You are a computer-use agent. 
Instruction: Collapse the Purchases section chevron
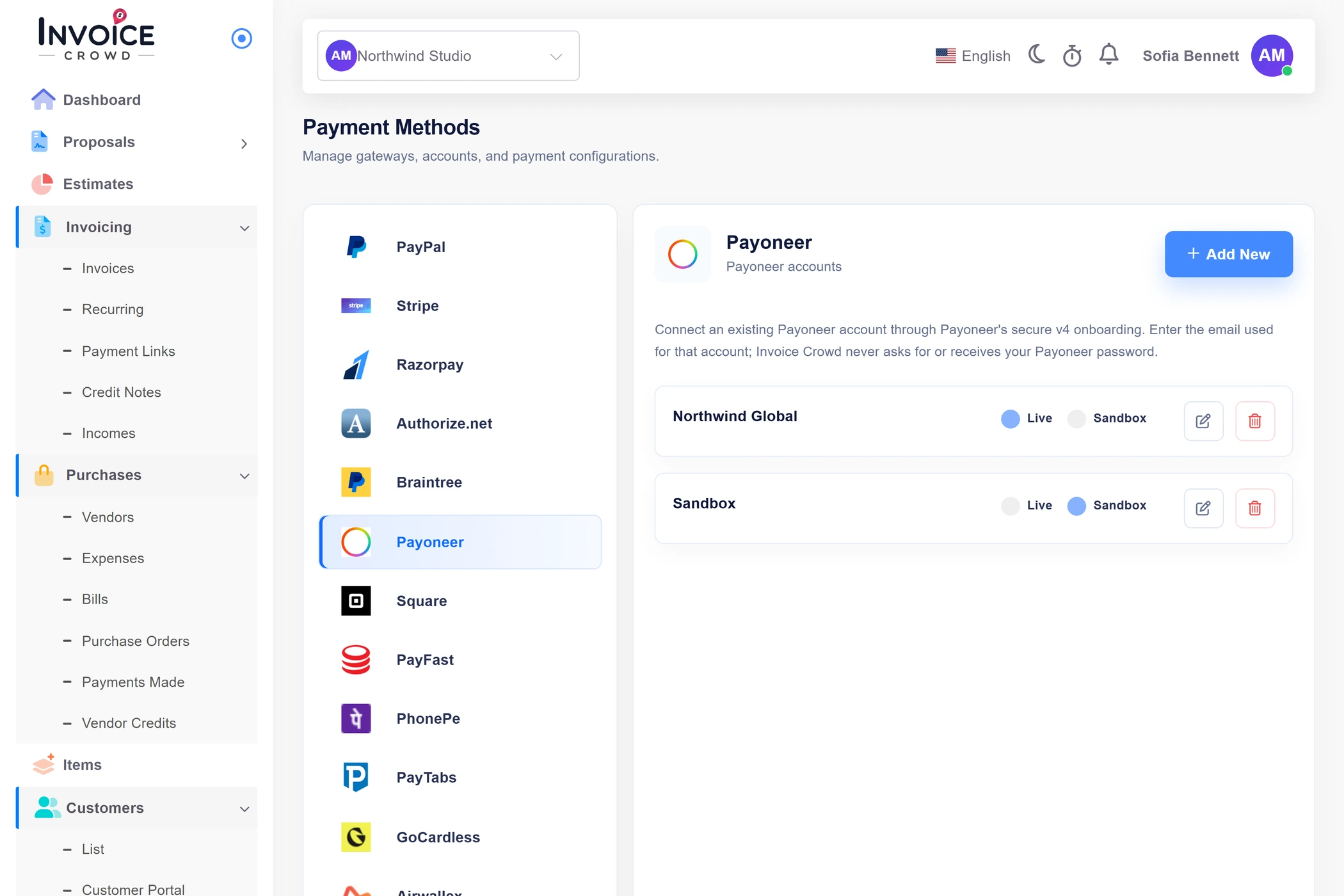pyautogui.click(x=244, y=476)
